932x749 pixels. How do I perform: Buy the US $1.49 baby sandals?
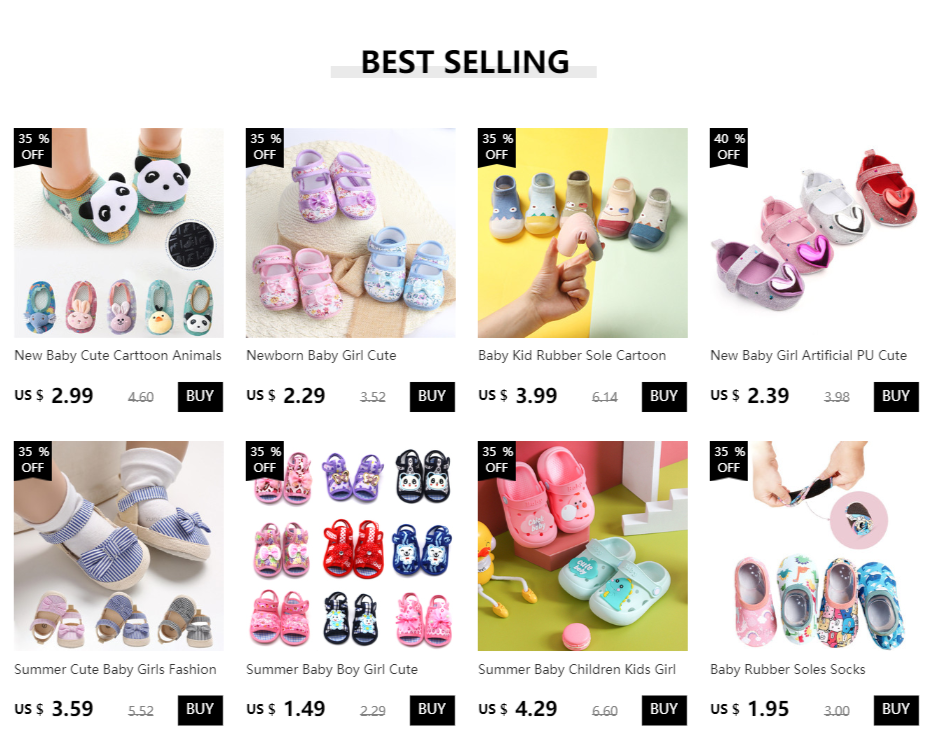click(432, 710)
